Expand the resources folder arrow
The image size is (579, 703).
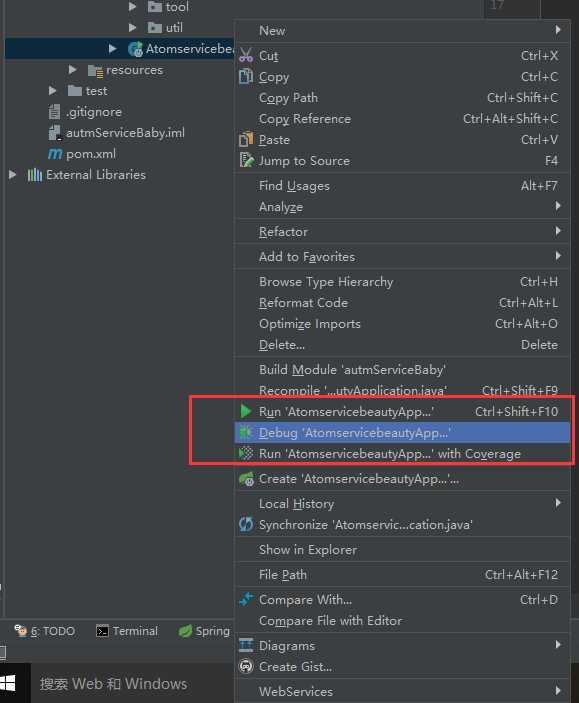pos(72,69)
